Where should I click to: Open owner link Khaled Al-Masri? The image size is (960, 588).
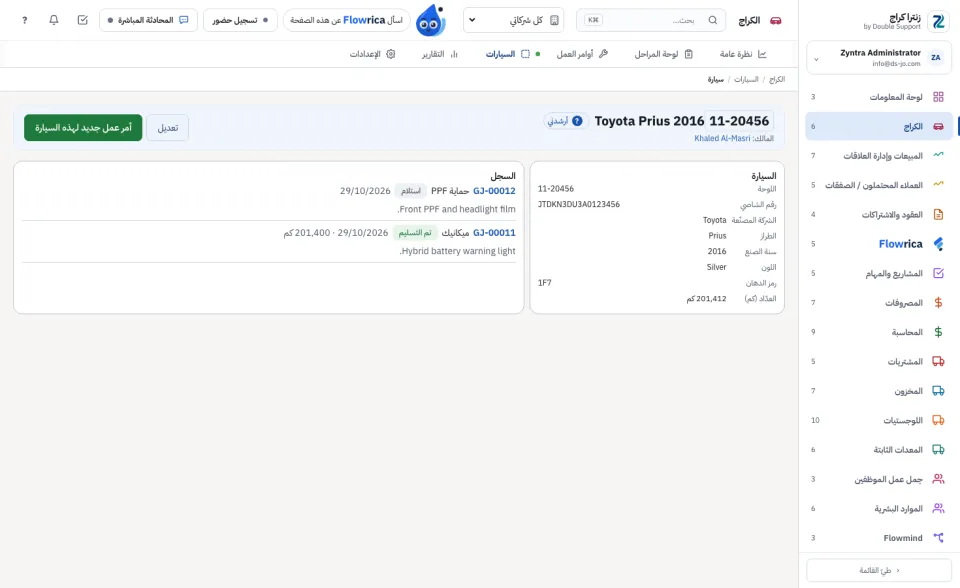coord(722,138)
